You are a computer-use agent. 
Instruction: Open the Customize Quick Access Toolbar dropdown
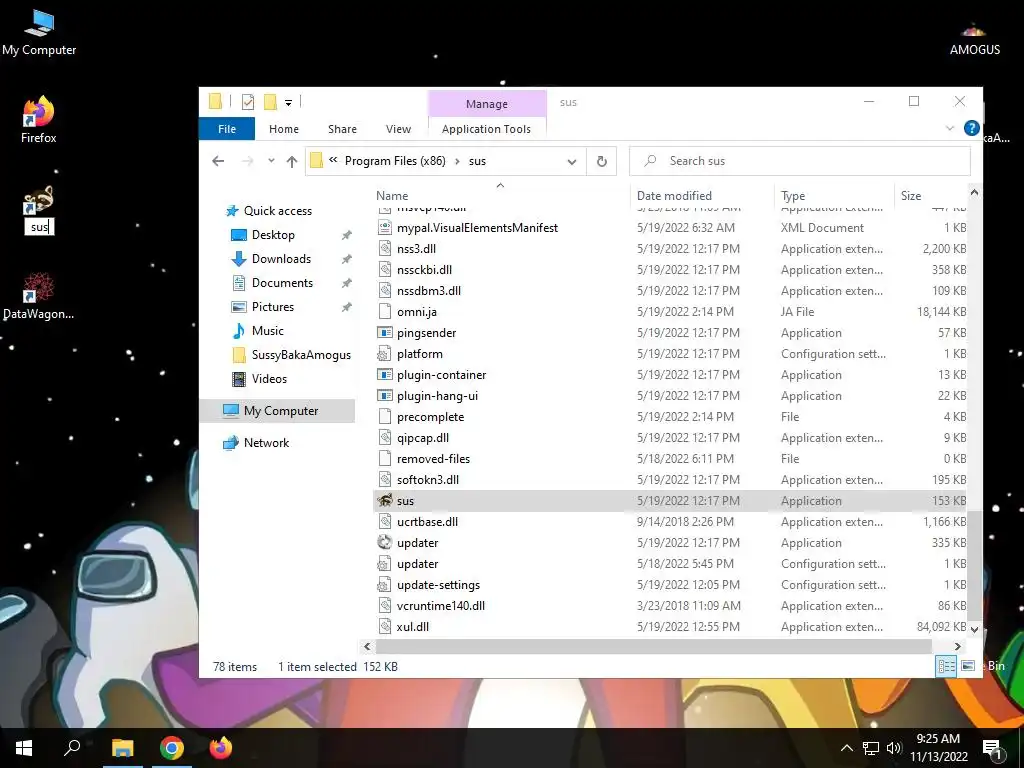point(288,103)
